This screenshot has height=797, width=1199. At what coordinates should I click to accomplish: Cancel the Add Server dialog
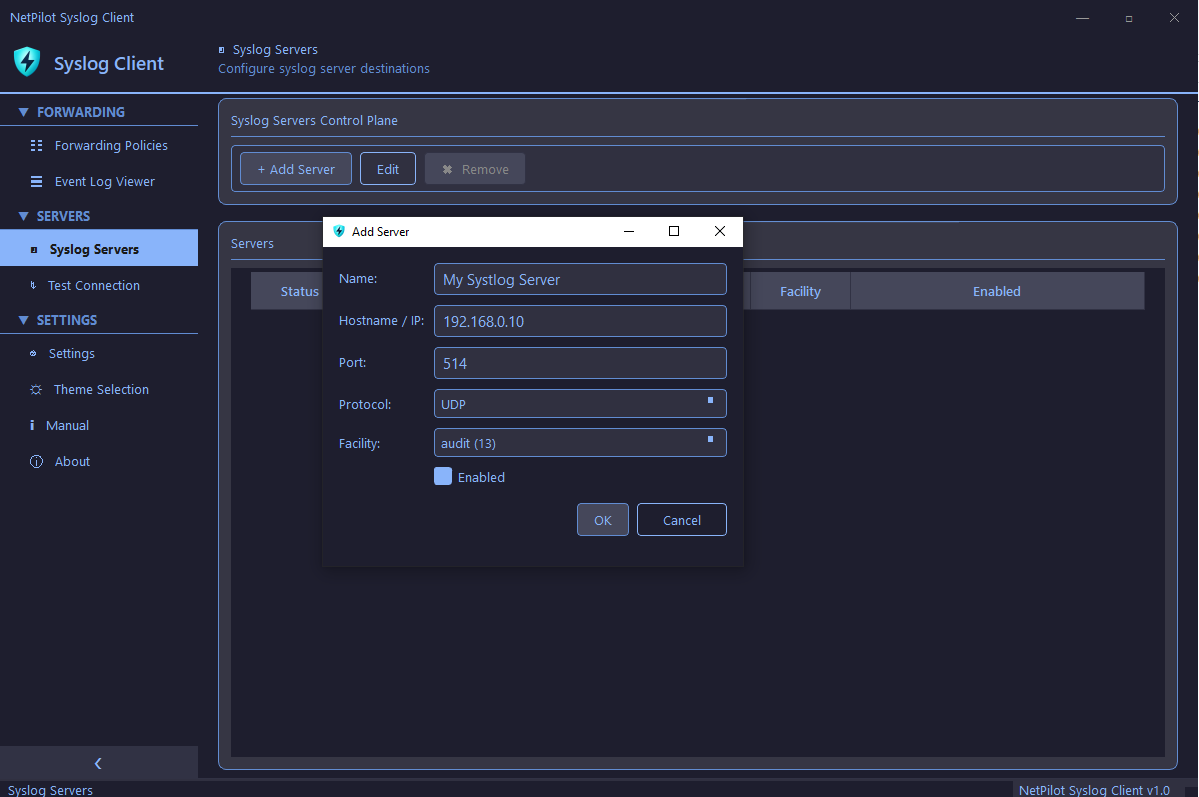click(681, 519)
